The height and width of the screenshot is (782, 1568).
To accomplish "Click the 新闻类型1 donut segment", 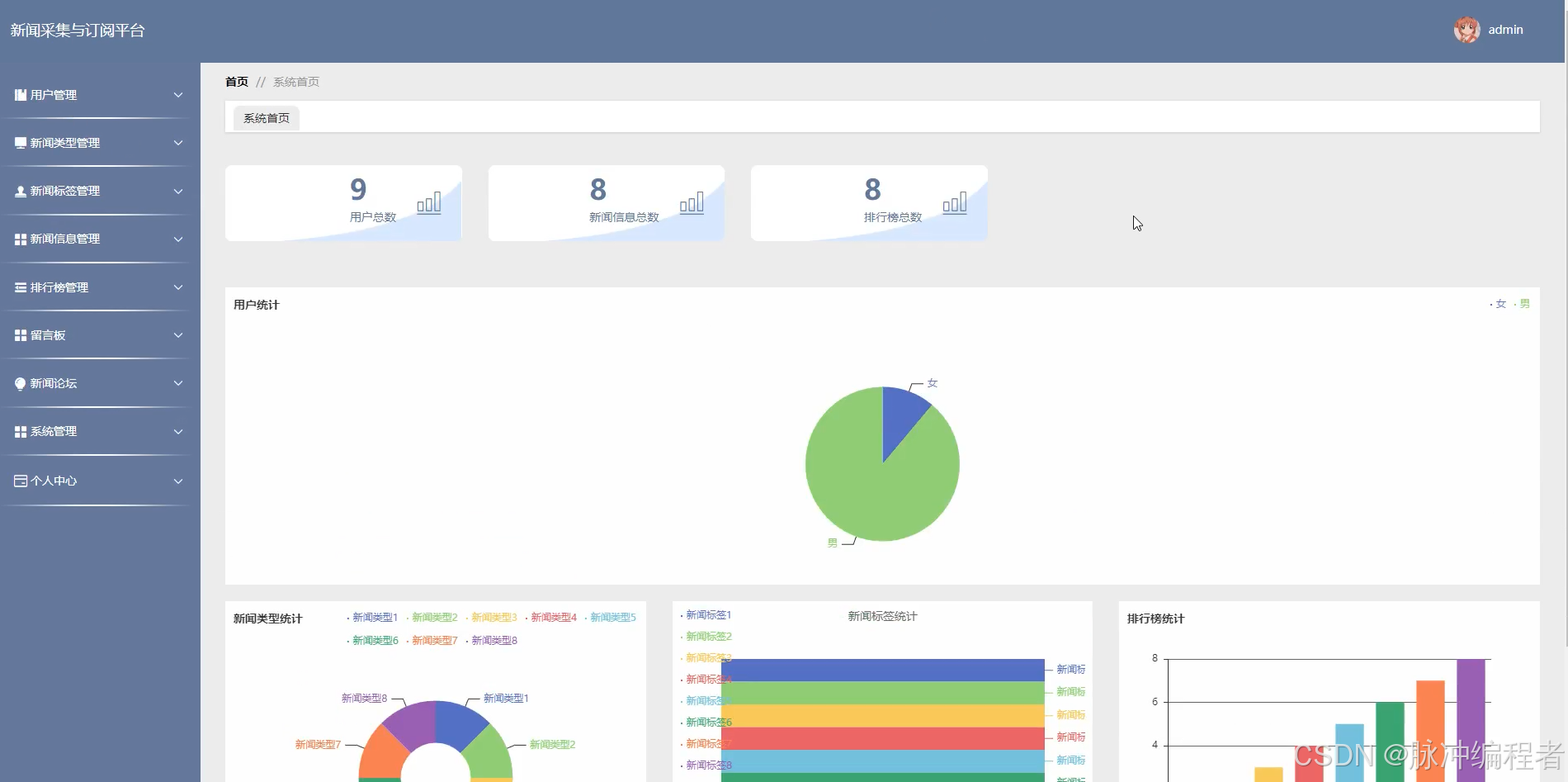I will pos(458,723).
